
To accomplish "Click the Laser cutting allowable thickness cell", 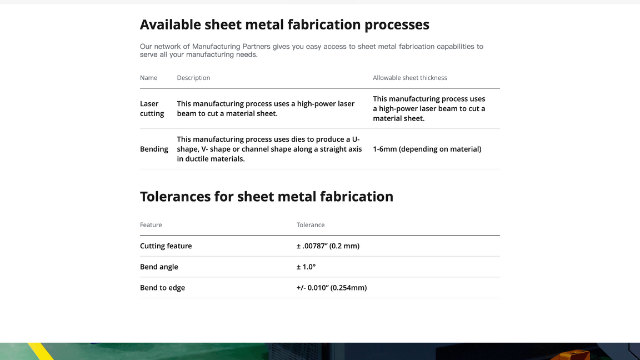I will (x=429, y=109).
